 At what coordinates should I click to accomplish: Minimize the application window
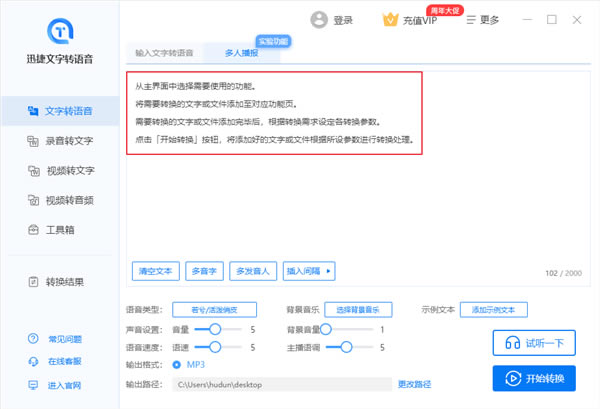[x=527, y=20]
